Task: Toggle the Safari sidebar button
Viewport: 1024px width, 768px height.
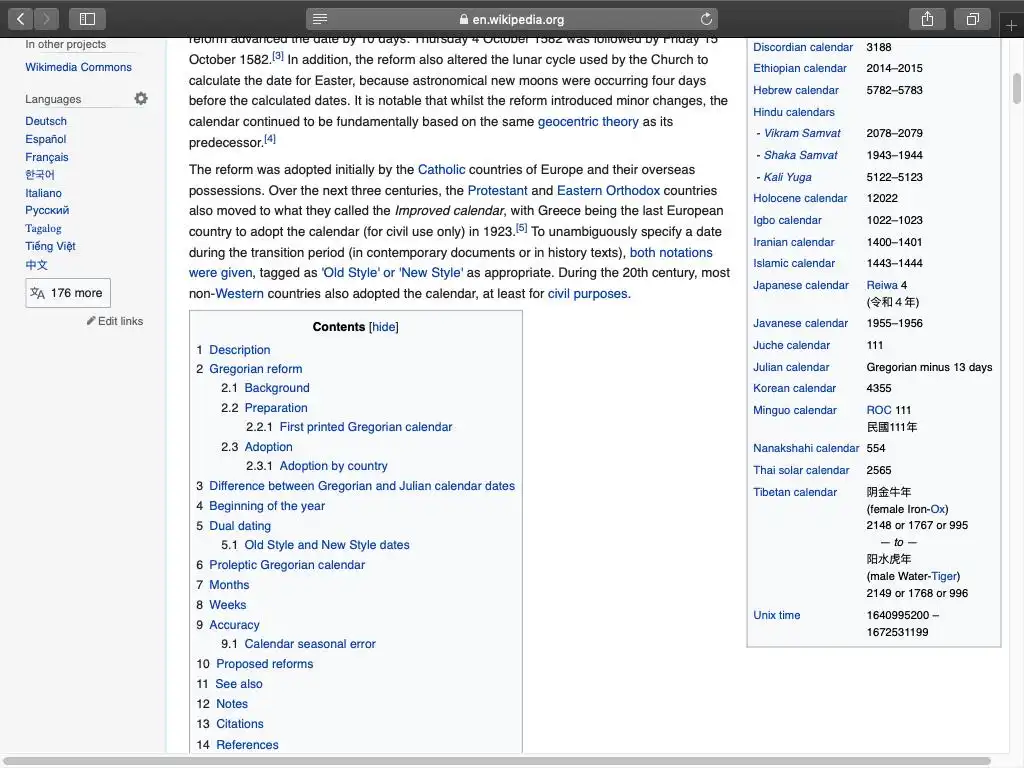Action: click(87, 19)
